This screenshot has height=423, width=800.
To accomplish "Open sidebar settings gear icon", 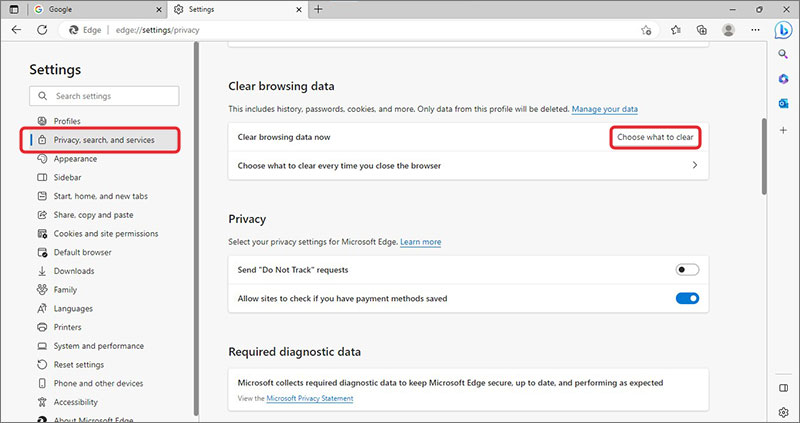I will click(x=783, y=412).
